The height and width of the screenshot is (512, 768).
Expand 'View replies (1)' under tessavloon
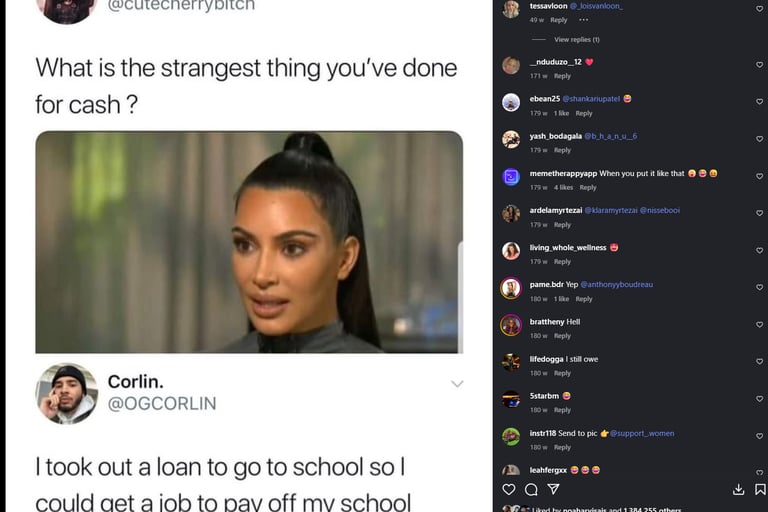coord(576,39)
